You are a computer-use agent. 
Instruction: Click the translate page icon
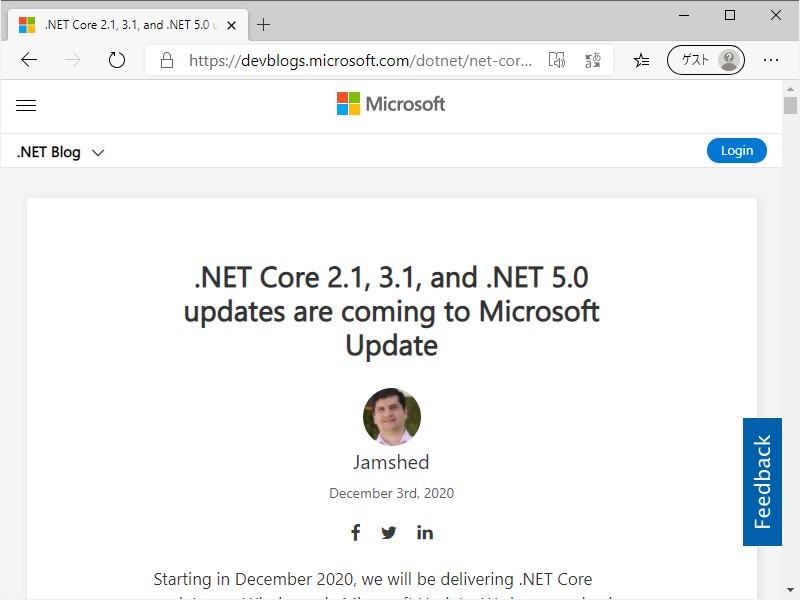[x=593, y=60]
